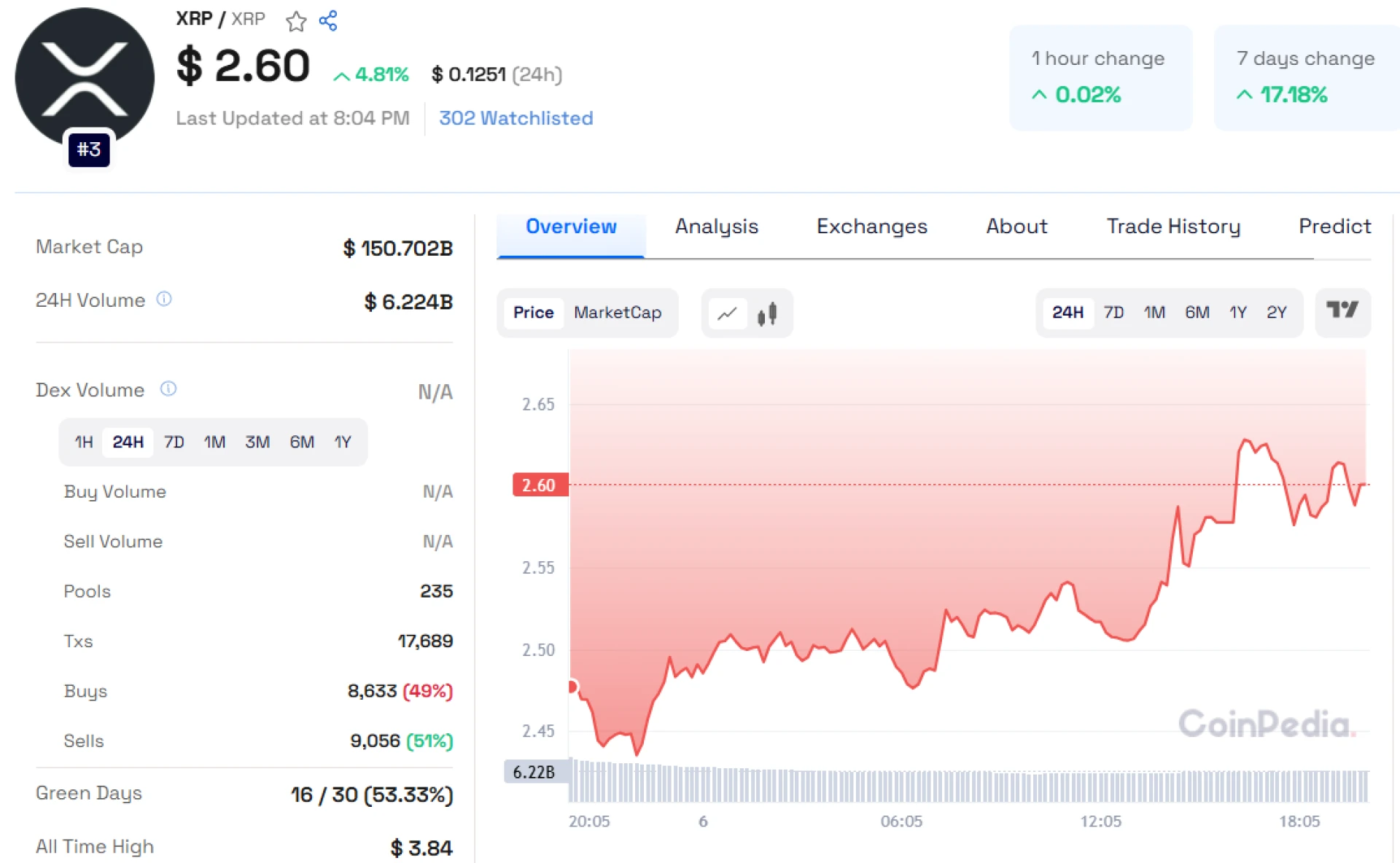Viewport: 1400px width, 863px height.
Task: Open TradingView chart icon
Action: point(1342,311)
